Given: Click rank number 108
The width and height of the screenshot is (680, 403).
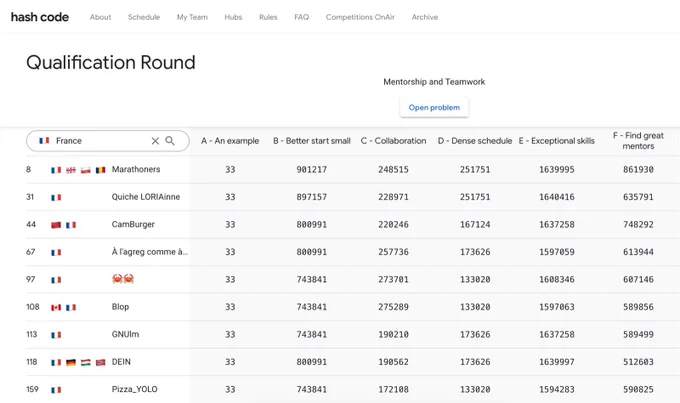Looking at the screenshot, I should [33, 307].
